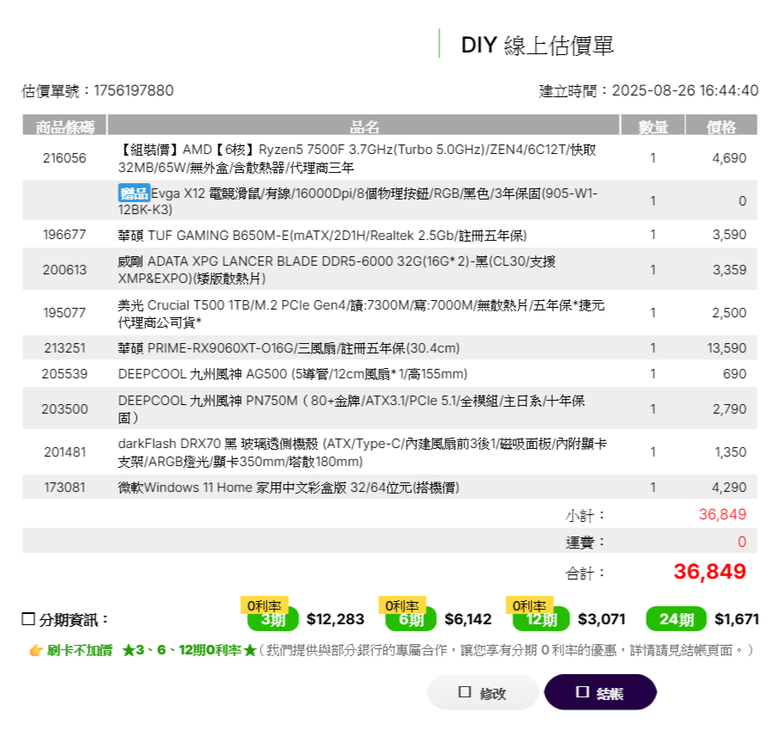Click the $6,142 installment amount
The height and width of the screenshot is (730, 780).
pos(468,619)
